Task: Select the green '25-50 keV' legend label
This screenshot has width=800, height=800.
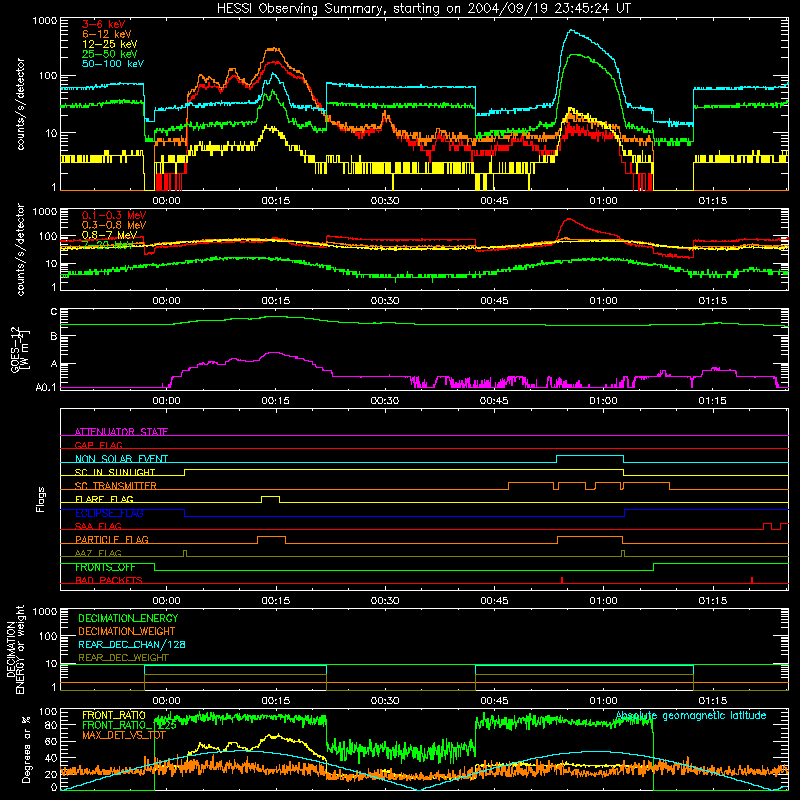Action: [x=110, y=54]
